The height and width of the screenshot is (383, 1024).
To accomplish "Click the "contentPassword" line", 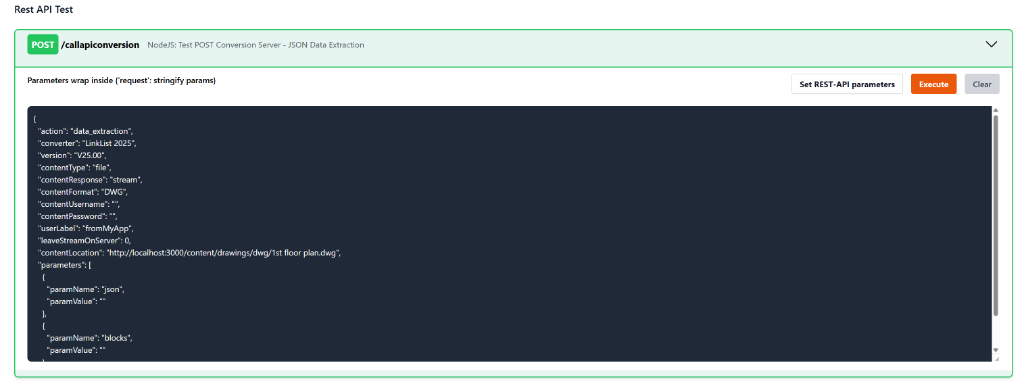I will pos(77,215).
